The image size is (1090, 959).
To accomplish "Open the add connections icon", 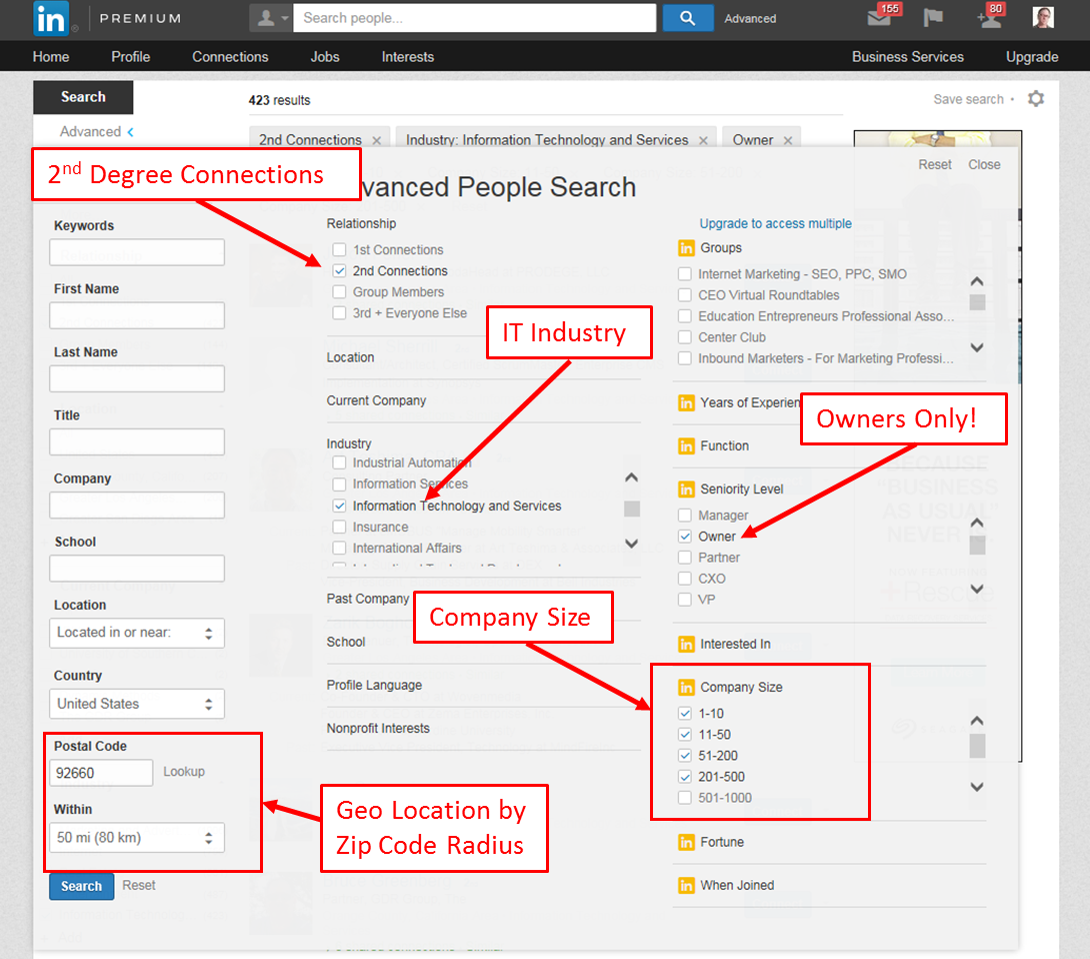I will click(989, 18).
